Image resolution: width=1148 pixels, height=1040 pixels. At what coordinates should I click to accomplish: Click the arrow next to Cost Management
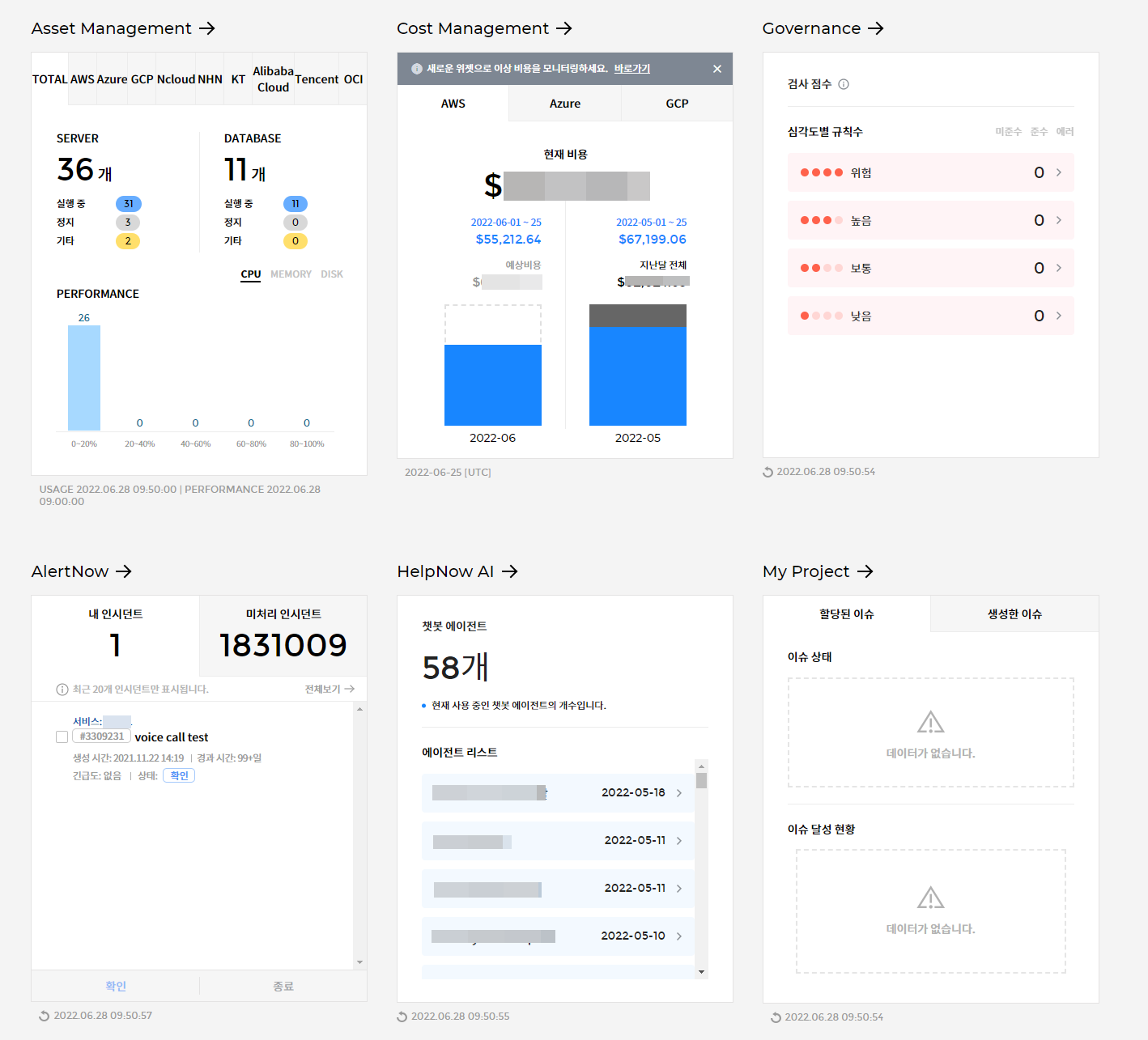click(564, 28)
